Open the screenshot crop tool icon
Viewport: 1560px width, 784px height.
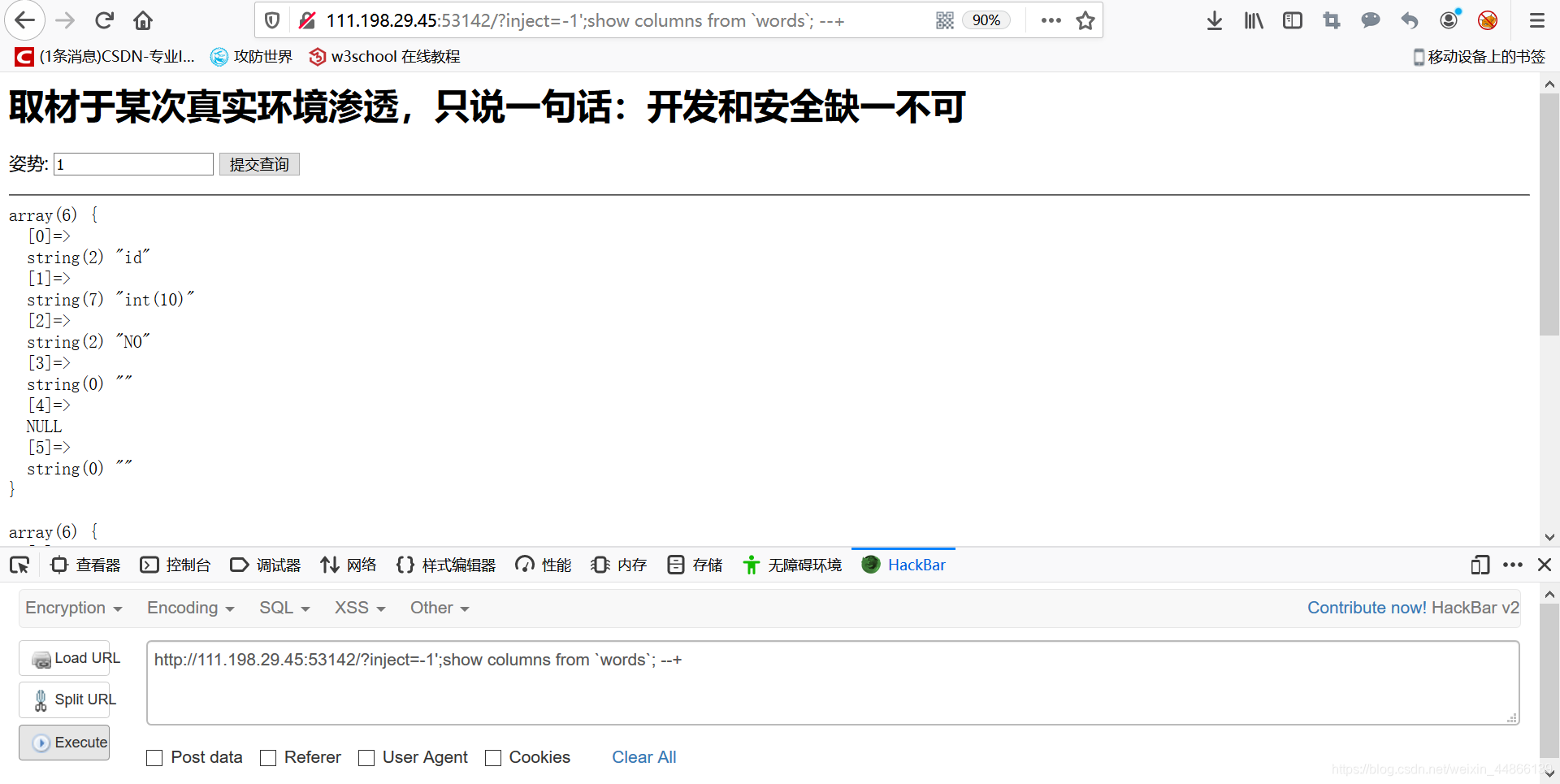[x=1332, y=21]
